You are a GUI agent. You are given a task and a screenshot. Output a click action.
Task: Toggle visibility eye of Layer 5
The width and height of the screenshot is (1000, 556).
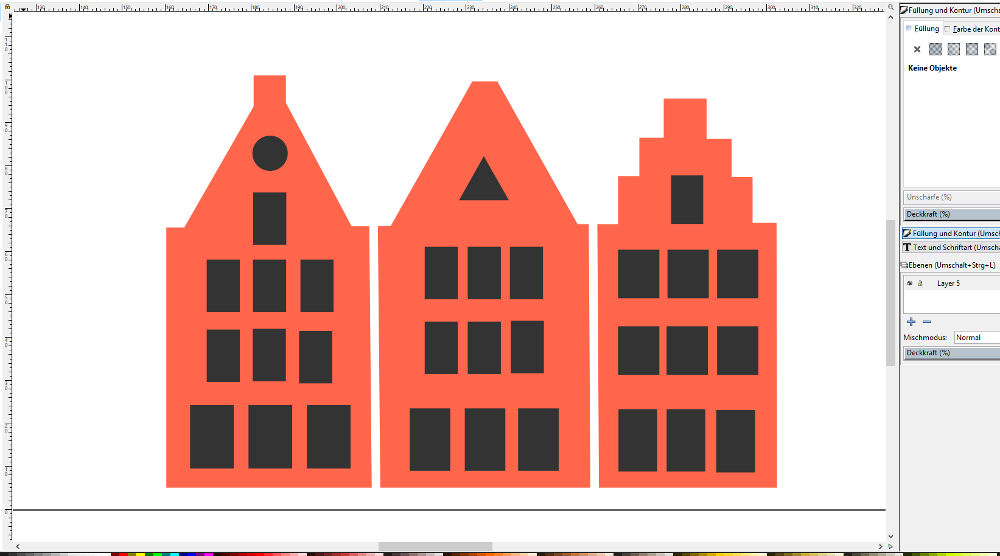(x=910, y=283)
